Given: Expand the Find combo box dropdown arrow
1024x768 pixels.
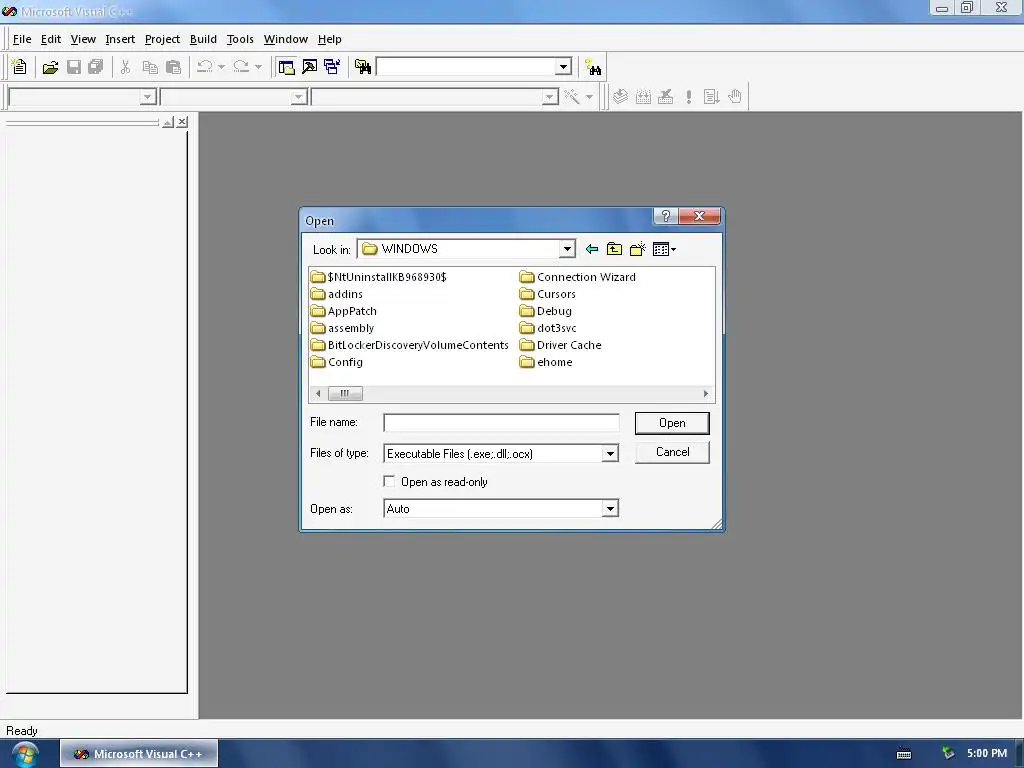Looking at the screenshot, I should [x=564, y=67].
